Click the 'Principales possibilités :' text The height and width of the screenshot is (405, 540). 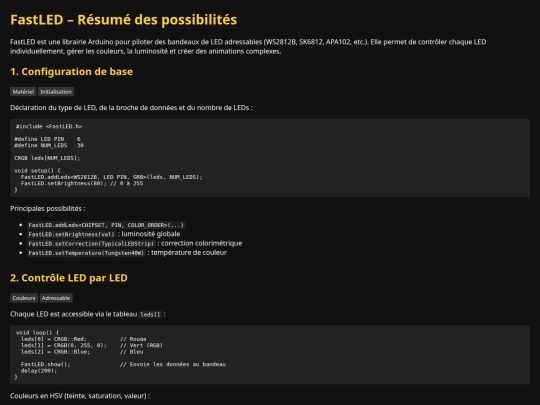click(x=48, y=209)
